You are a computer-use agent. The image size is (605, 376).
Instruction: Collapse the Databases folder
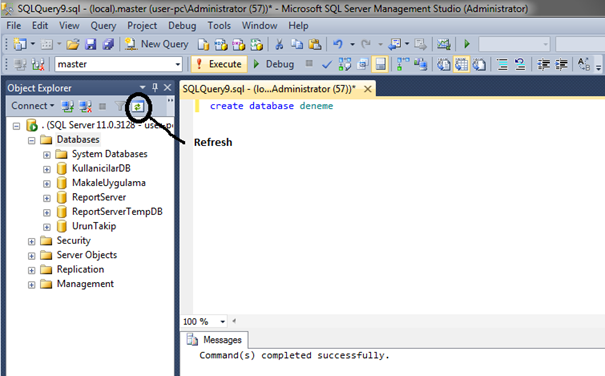click(x=32, y=141)
